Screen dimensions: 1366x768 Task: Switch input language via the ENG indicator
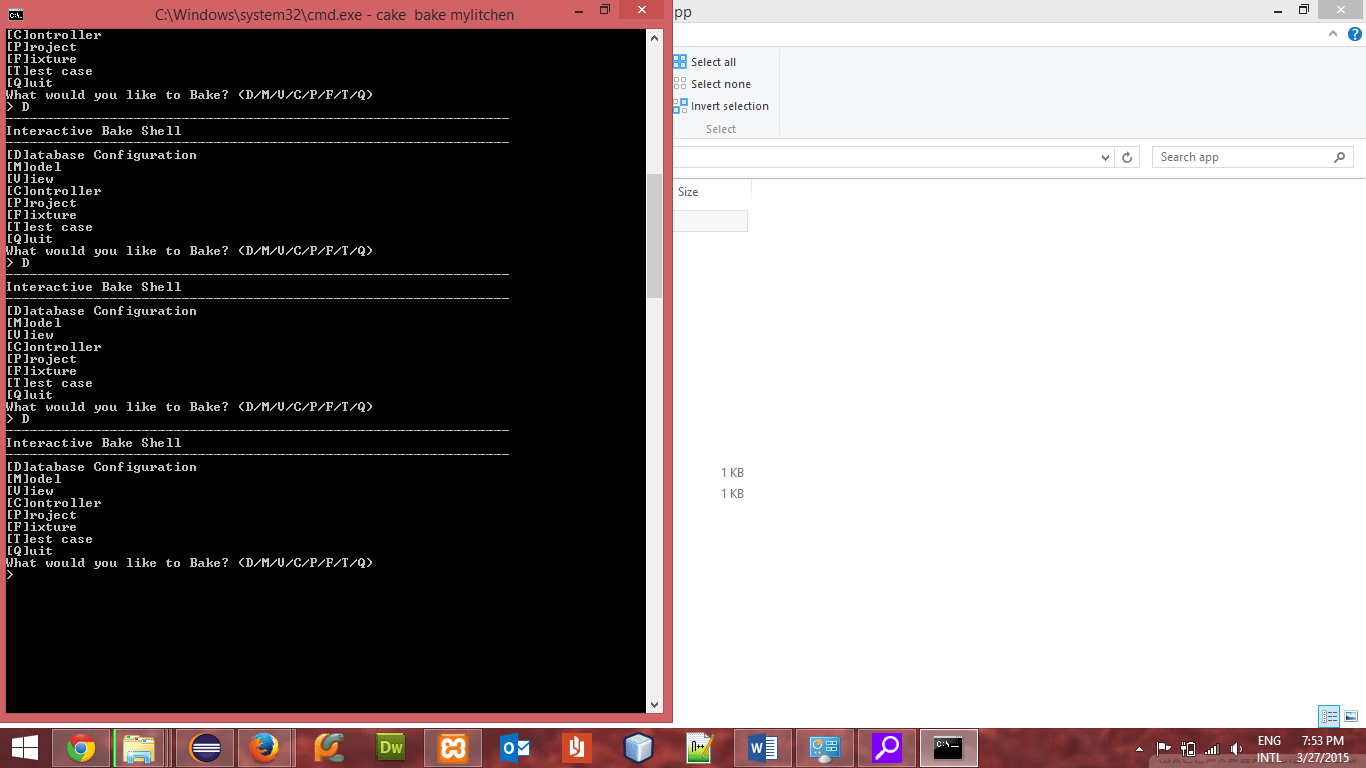(1269, 747)
